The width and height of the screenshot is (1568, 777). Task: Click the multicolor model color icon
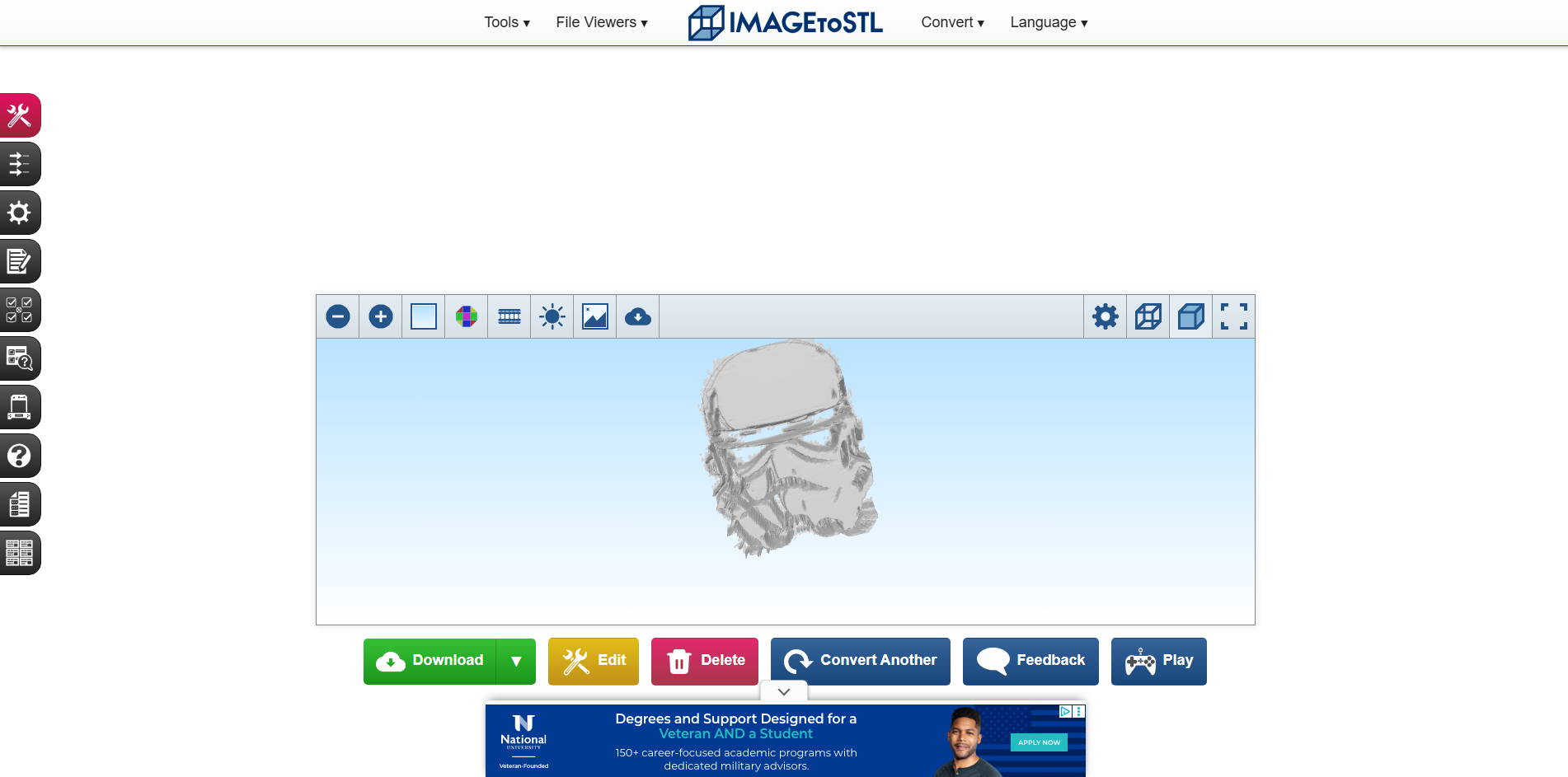pyautogui.click(x=467, y=316)
